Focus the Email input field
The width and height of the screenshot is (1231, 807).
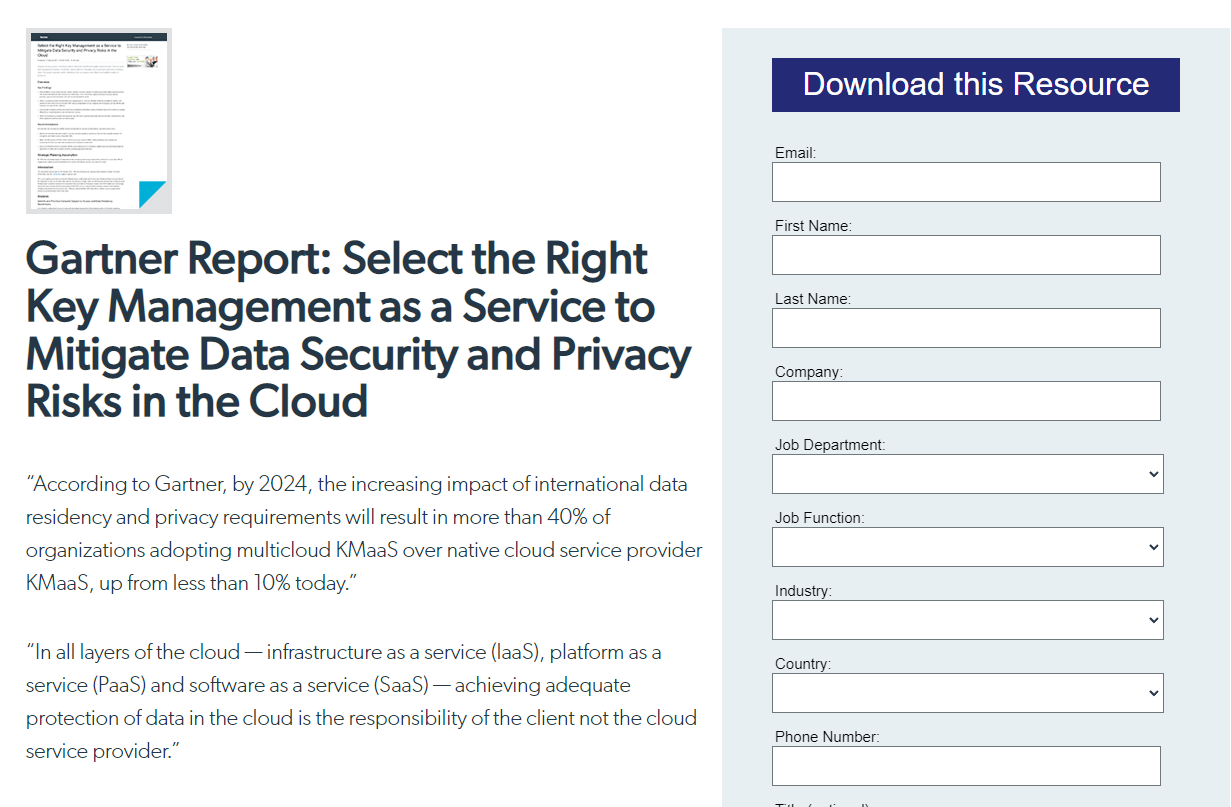click(966, 182)
